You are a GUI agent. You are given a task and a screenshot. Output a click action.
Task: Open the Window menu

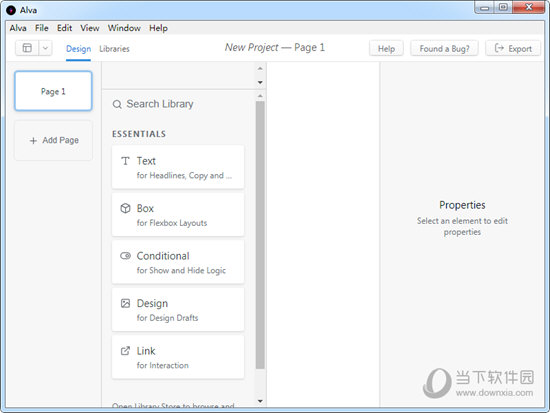124,28
